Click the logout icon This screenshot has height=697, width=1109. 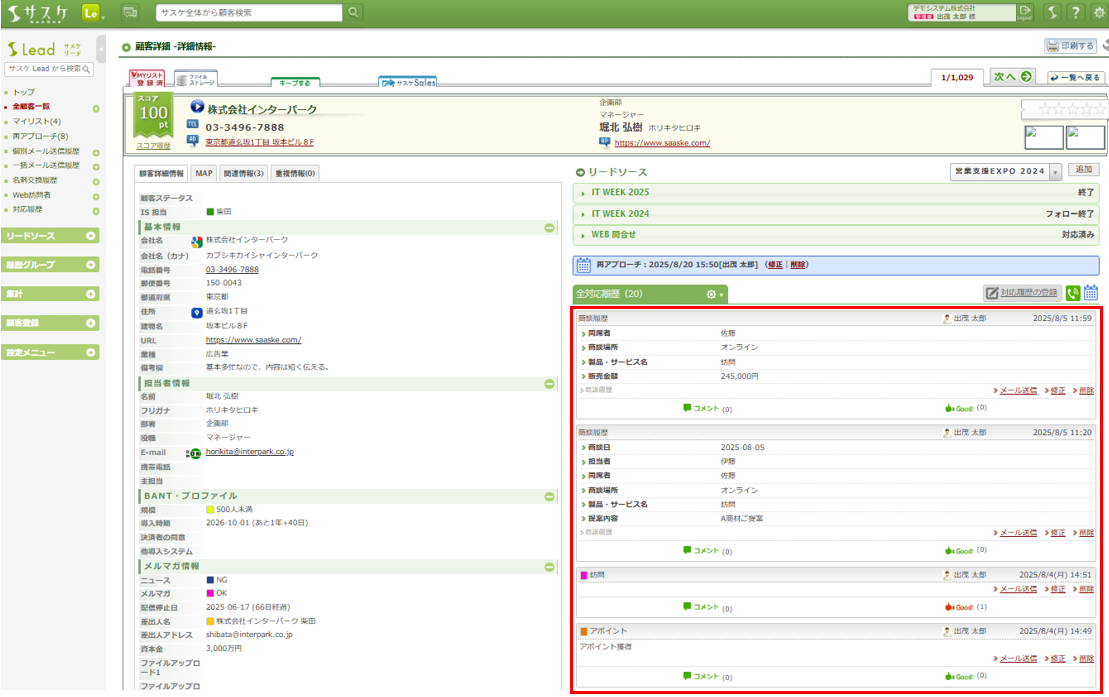pos(1025,12)
